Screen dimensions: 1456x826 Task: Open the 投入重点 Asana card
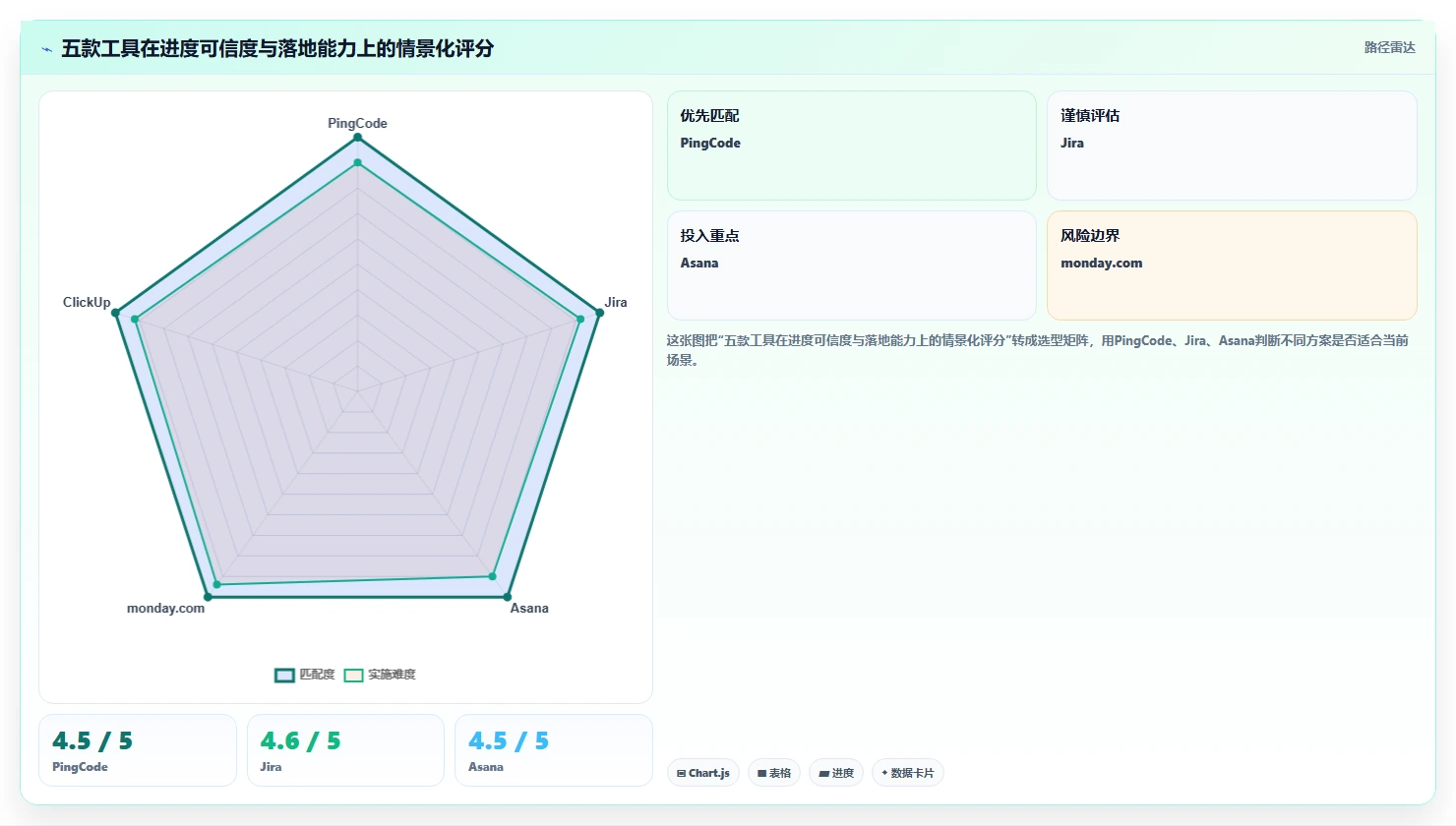click(x=852, y=265)
